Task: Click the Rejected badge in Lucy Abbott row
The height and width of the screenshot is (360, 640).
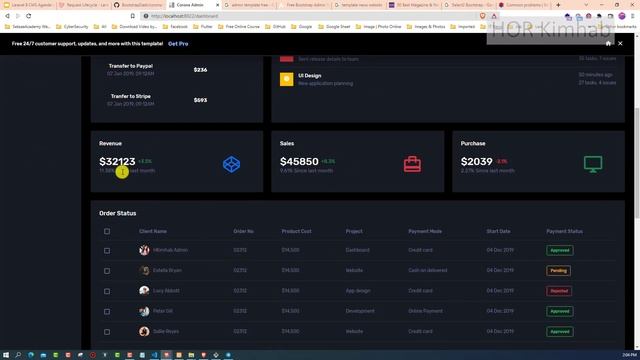Action: click(x=559, y=291)
